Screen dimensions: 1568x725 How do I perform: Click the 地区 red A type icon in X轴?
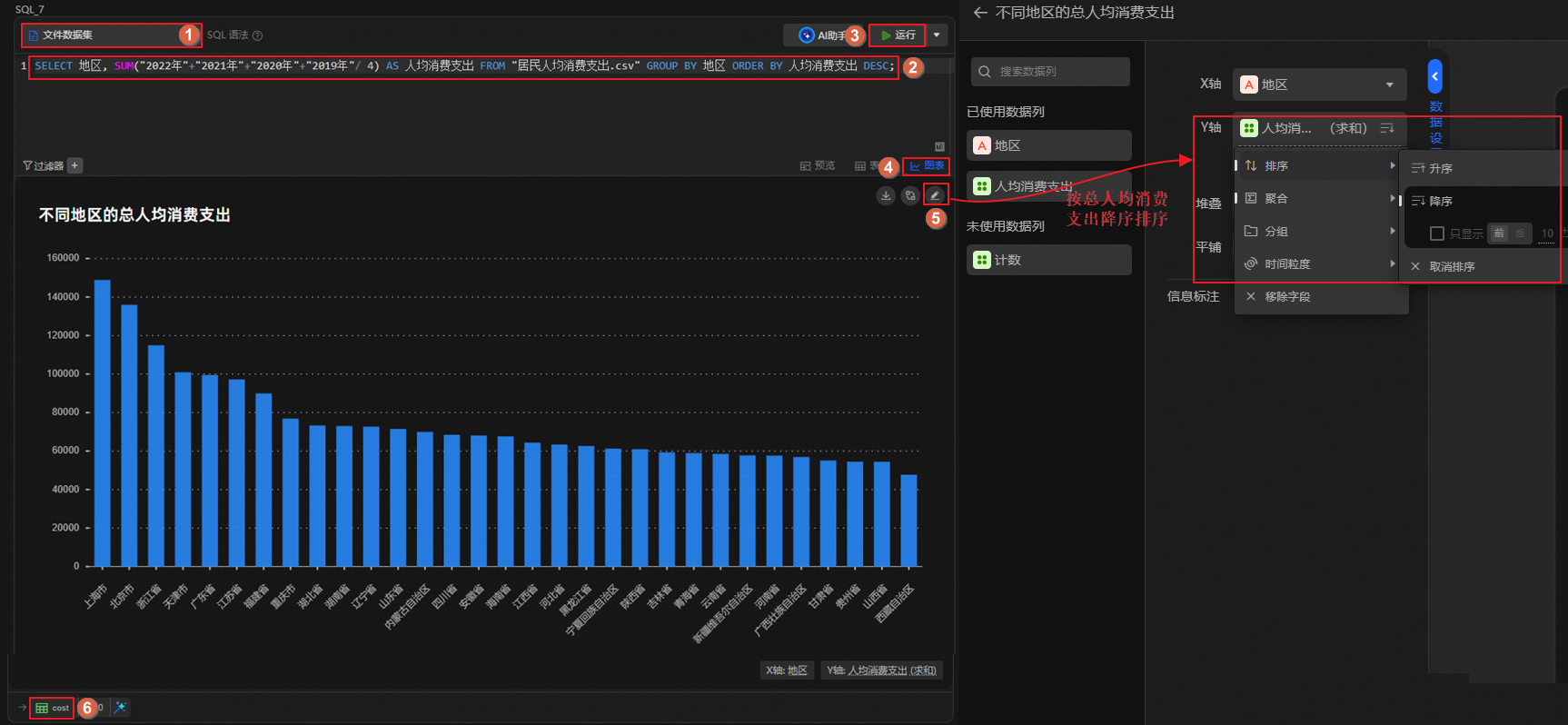point(1249,84)
